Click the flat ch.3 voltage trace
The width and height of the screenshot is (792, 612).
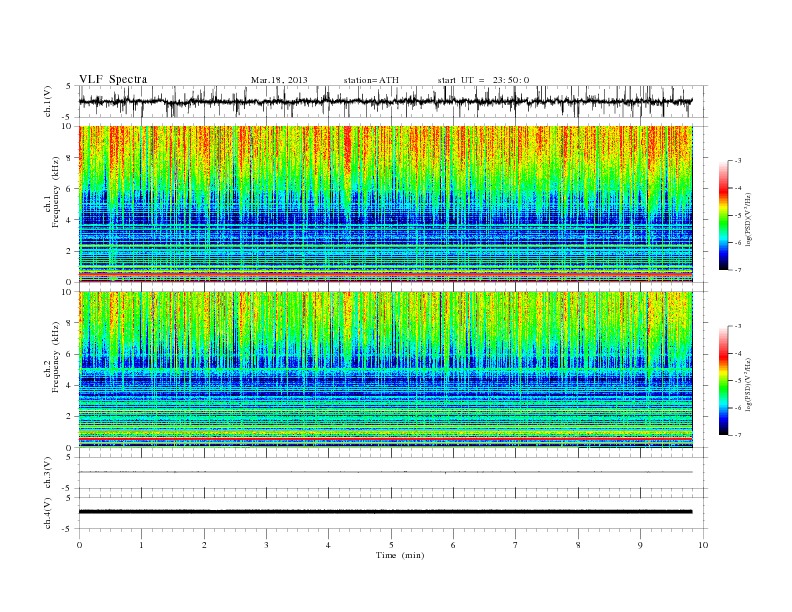pyautogui.click(x=385, y=472)
